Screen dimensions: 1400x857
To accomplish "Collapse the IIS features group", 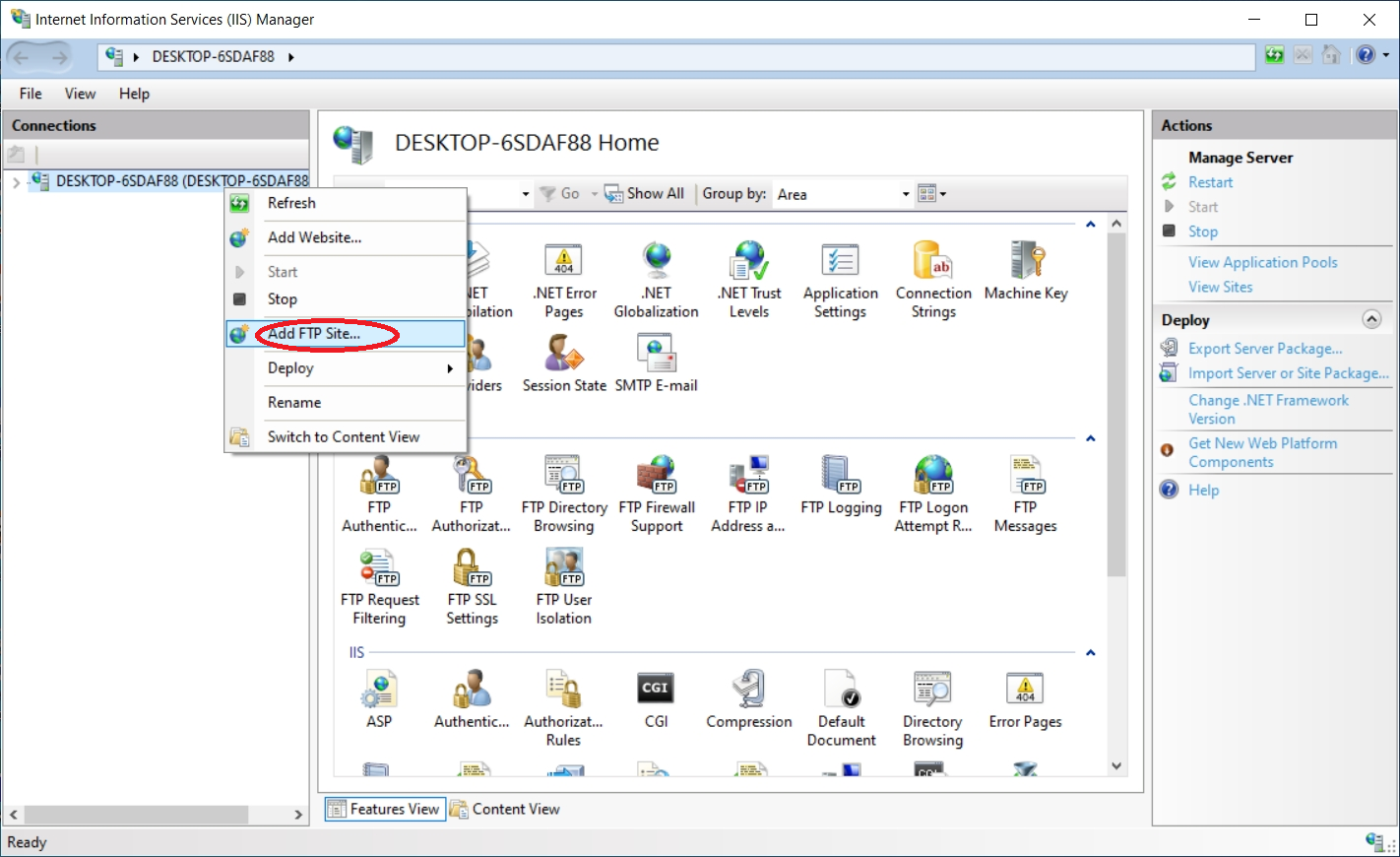I will (x=1091, y=653).
